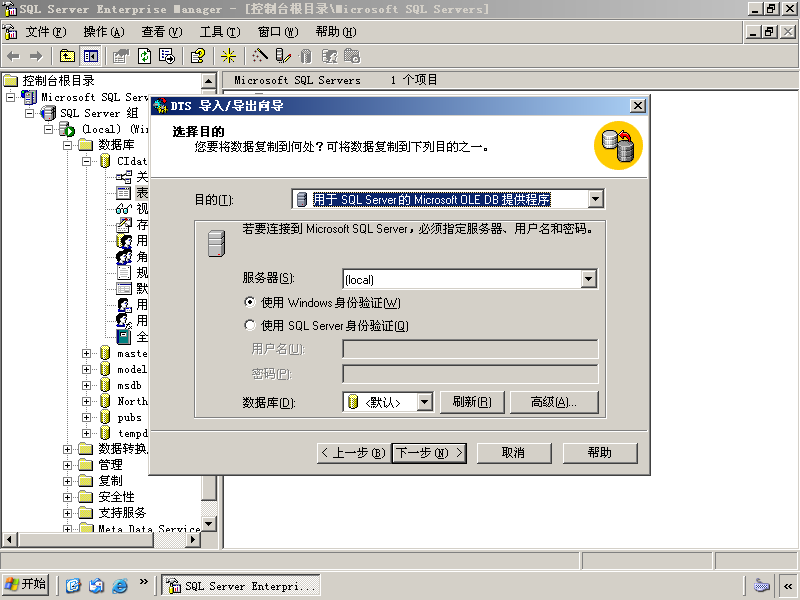The image size is (800, 600).
Task: Click the Run a Wizard wand icon
Action: click(260, 56)
